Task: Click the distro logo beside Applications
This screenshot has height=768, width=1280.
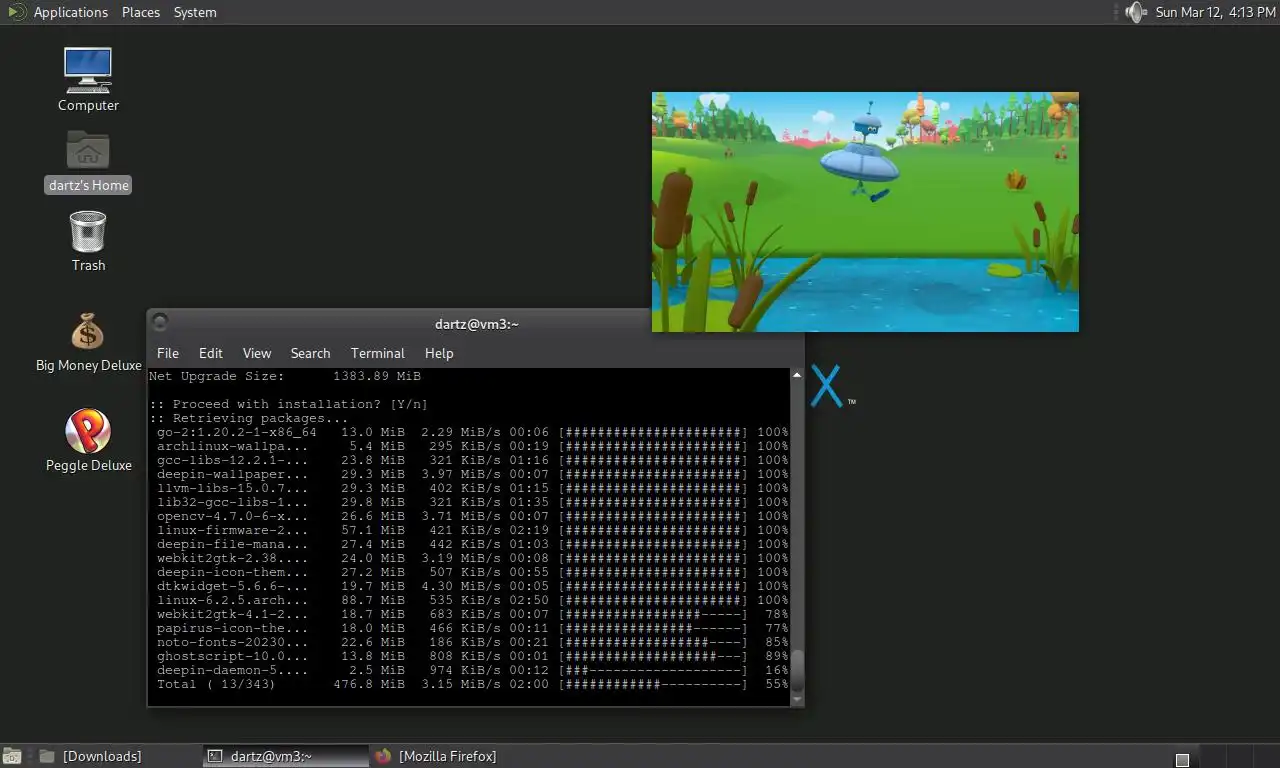Action: [x=15, y=12]
